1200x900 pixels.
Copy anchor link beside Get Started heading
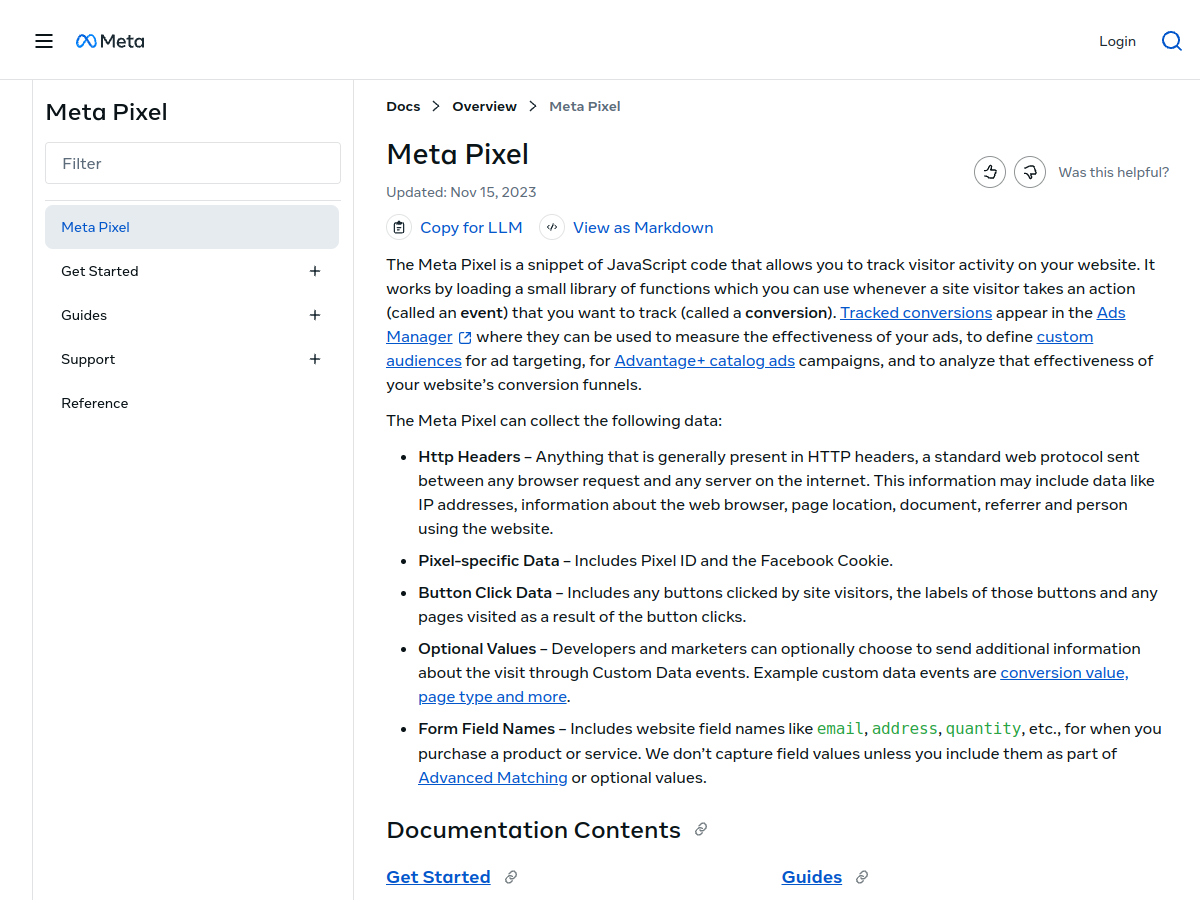pyautogui.click(x=511, y=877)
